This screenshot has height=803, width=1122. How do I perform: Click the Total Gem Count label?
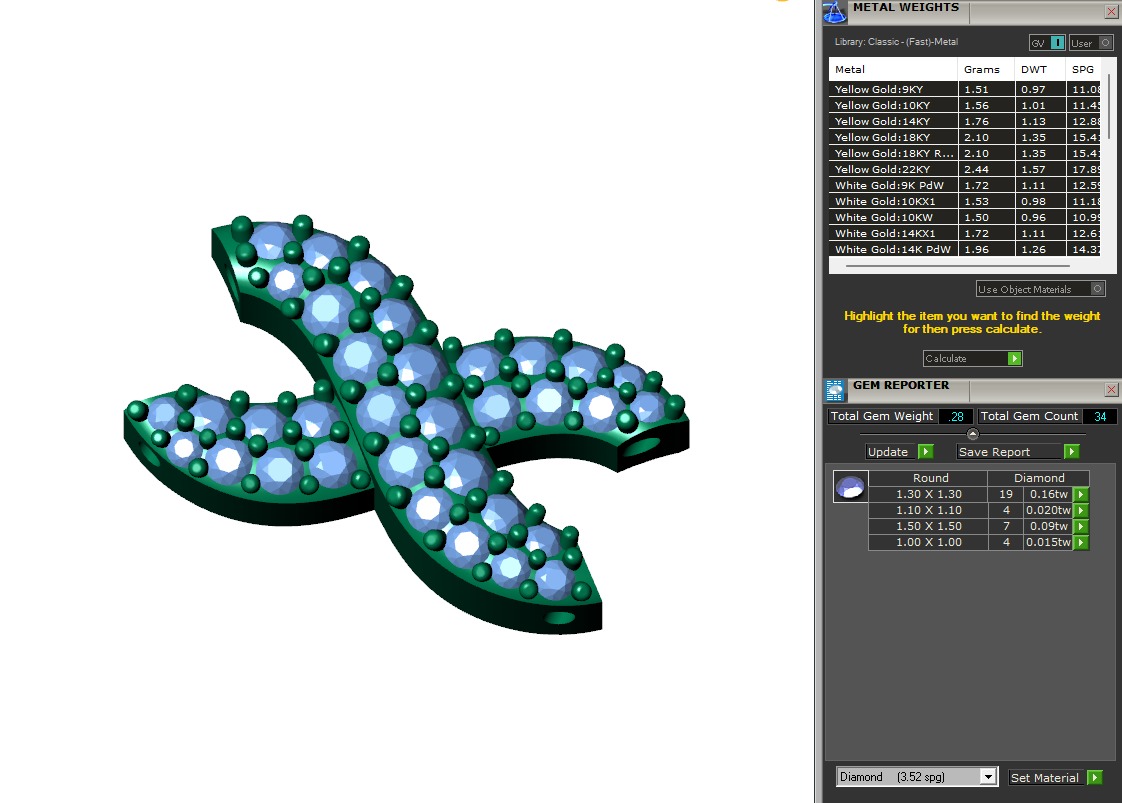click(x=1029, y=417)
